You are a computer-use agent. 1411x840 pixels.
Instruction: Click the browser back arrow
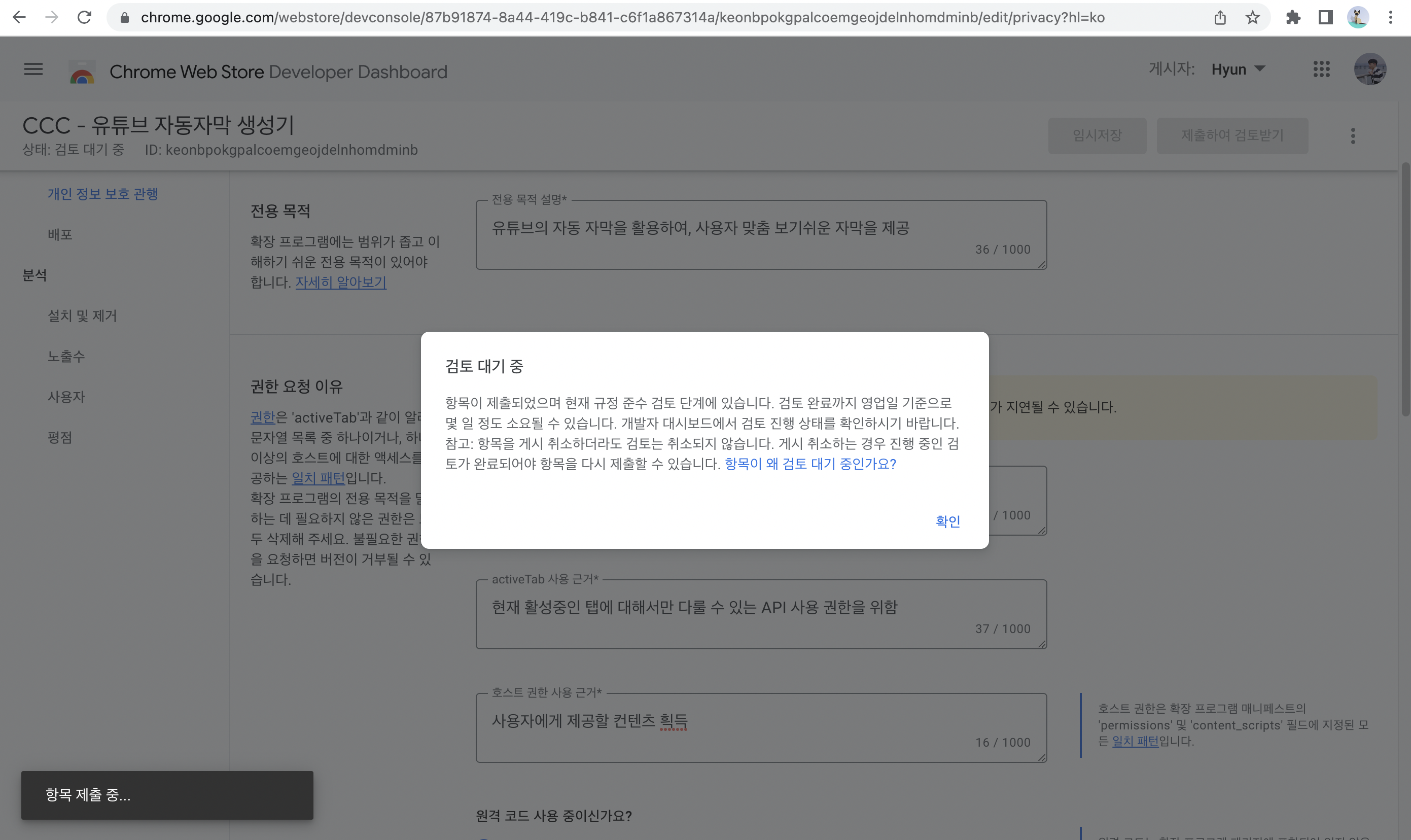pyautogui.click(x=19, y=18)
